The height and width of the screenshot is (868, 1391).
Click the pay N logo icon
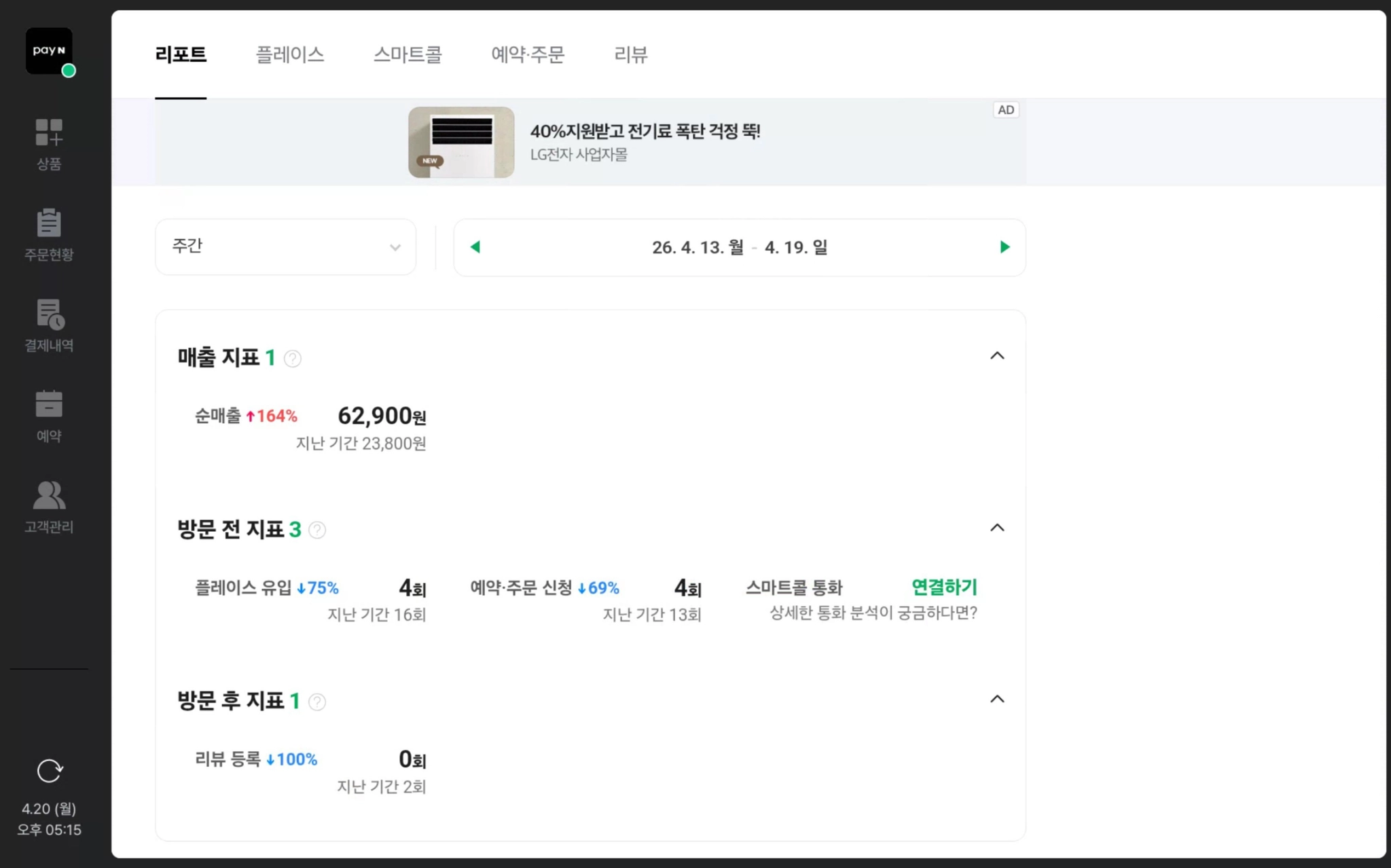(x=49, y=51)
